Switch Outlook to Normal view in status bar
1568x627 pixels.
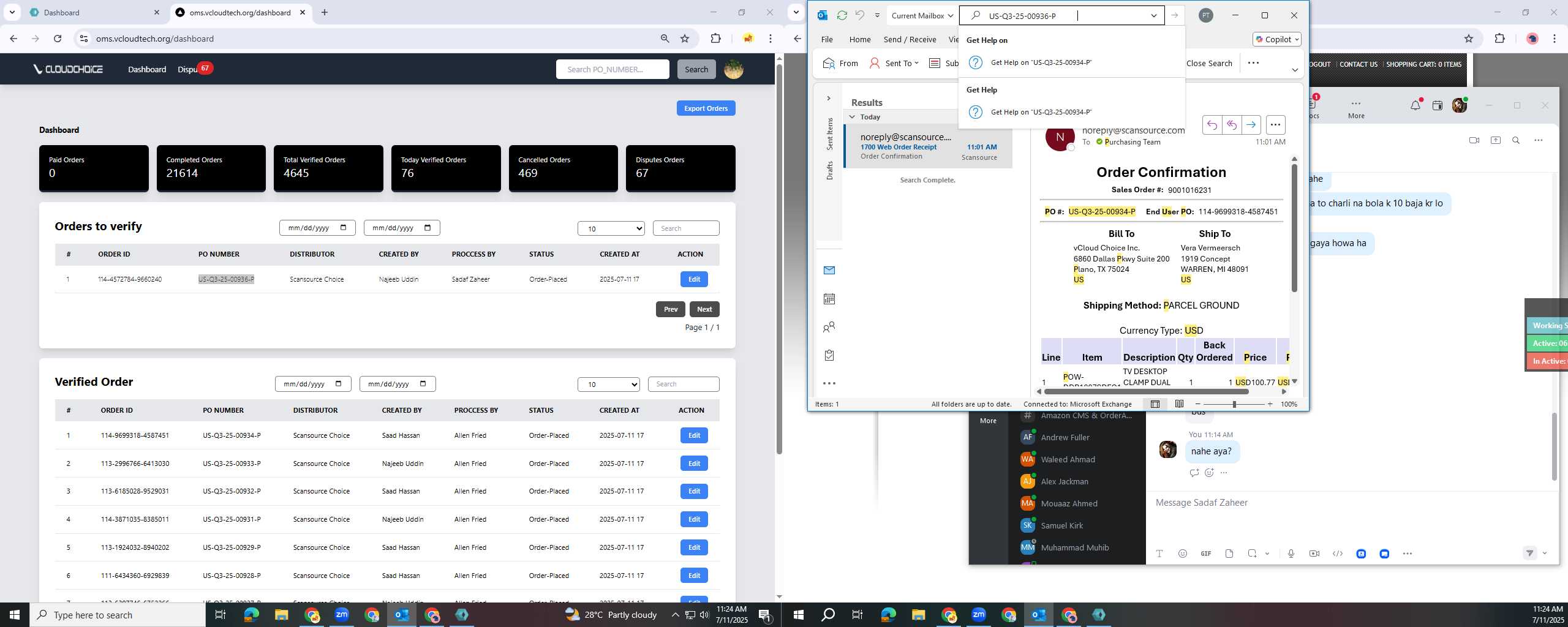[1155, 404]
